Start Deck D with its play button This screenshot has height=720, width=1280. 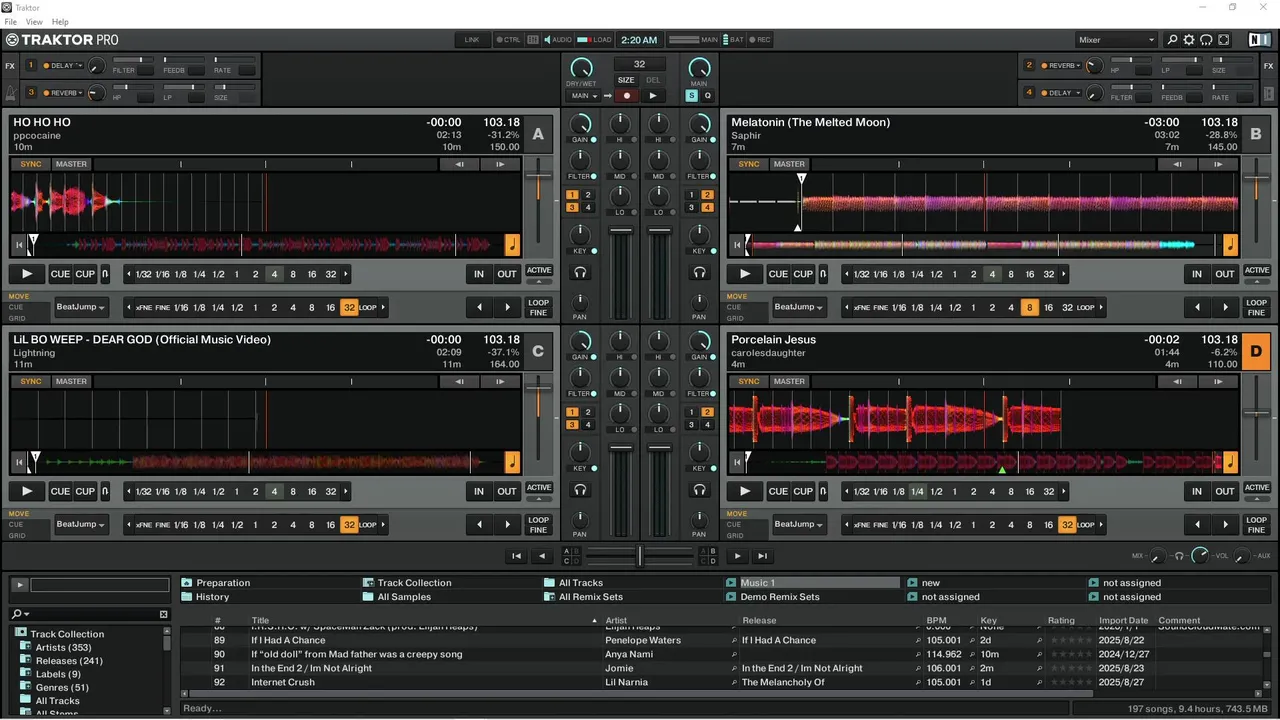pos(744,491)
